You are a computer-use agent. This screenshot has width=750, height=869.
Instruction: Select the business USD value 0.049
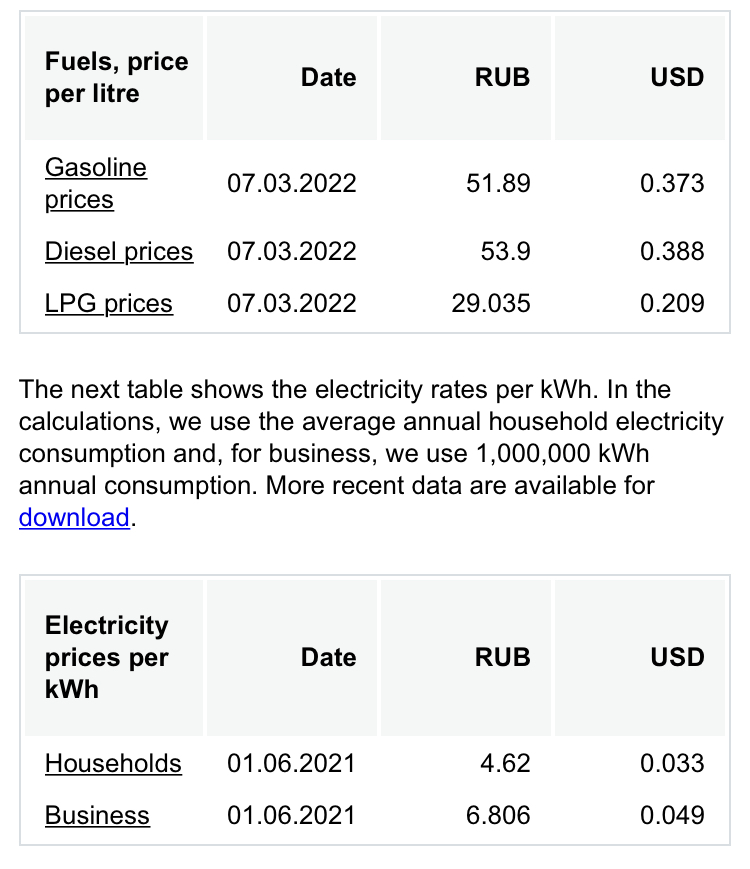672,816
